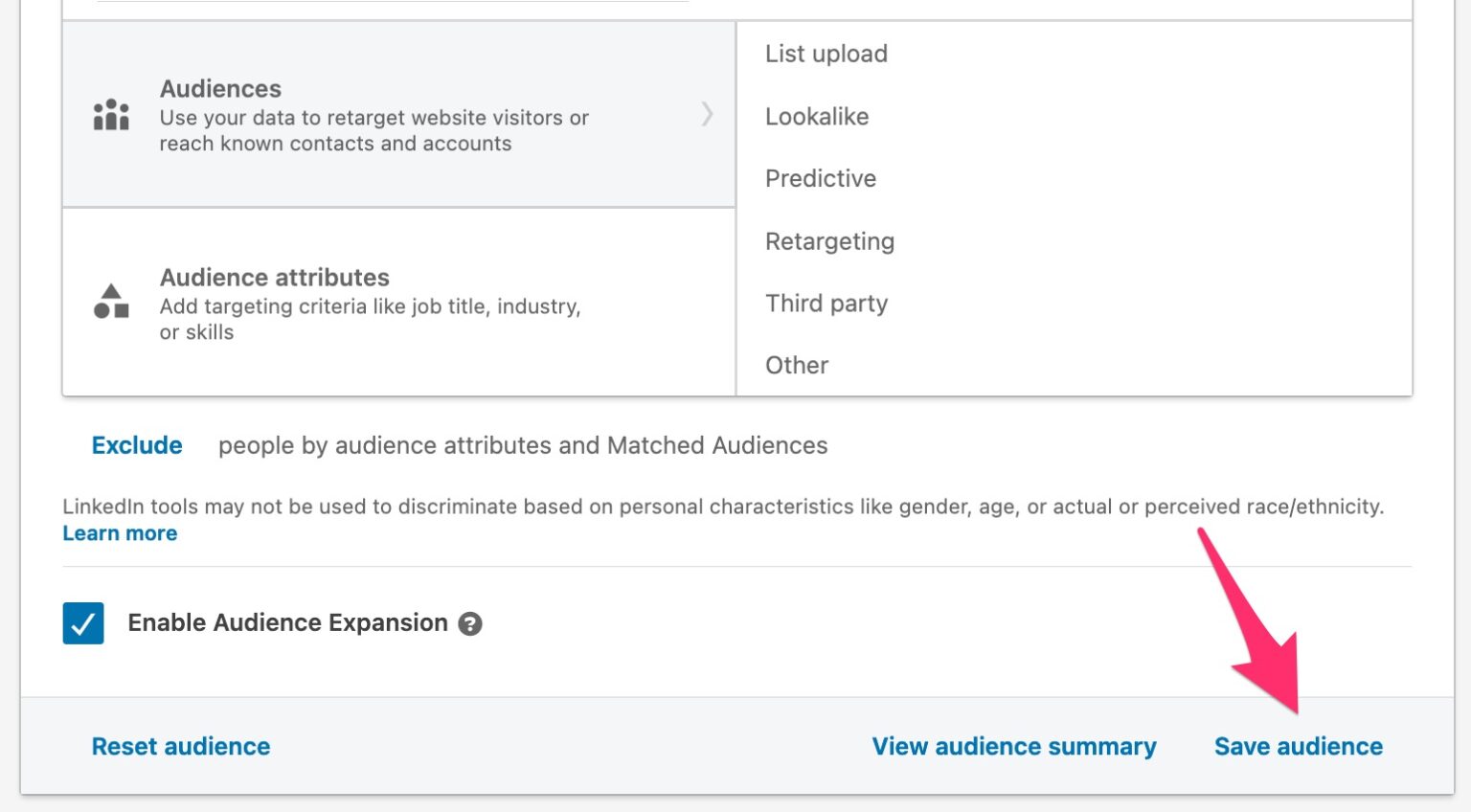
Task: Choose Lookalike in the audience type list
Action: point(817,117)
